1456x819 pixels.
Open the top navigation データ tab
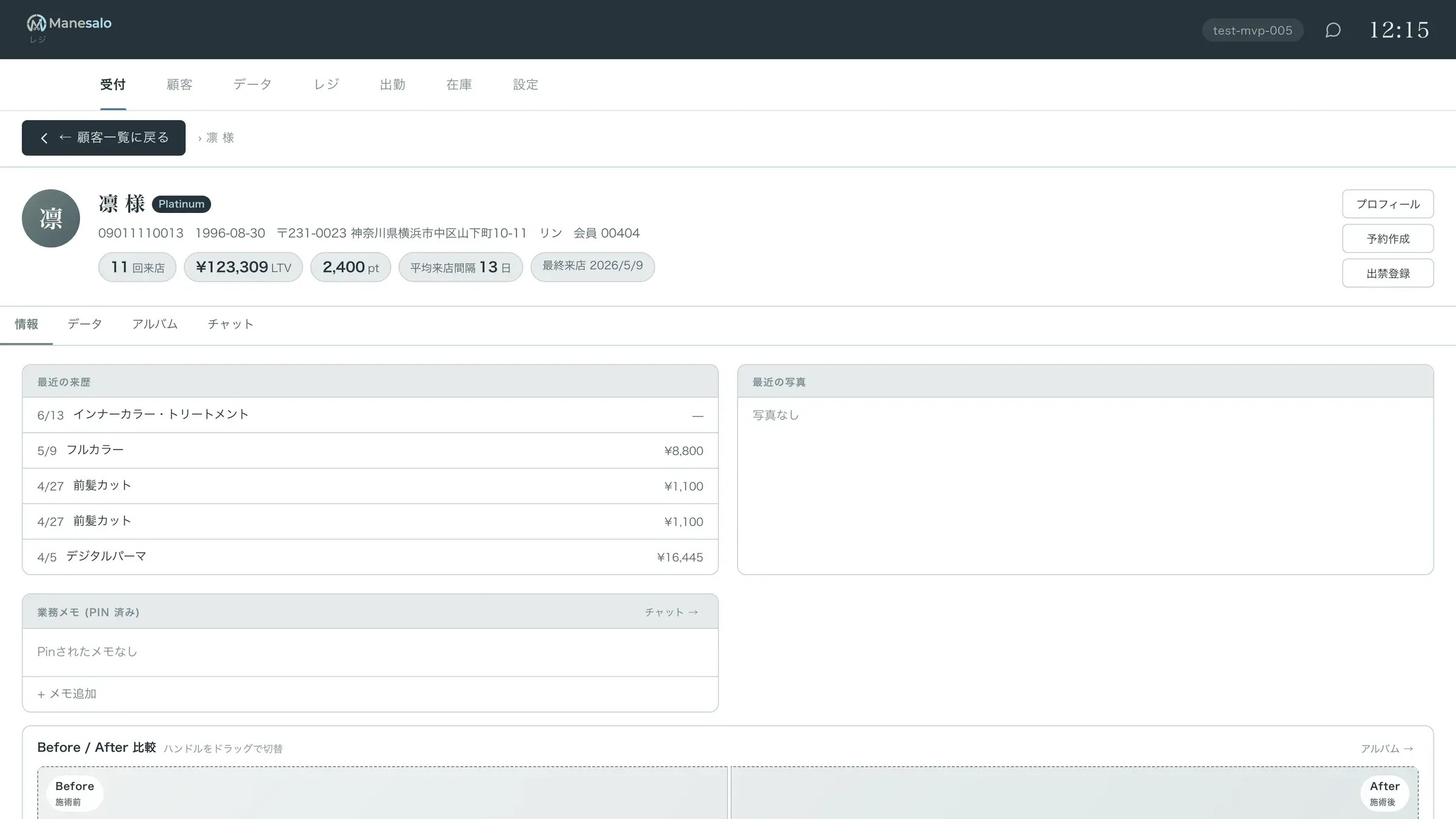[252, 84]
